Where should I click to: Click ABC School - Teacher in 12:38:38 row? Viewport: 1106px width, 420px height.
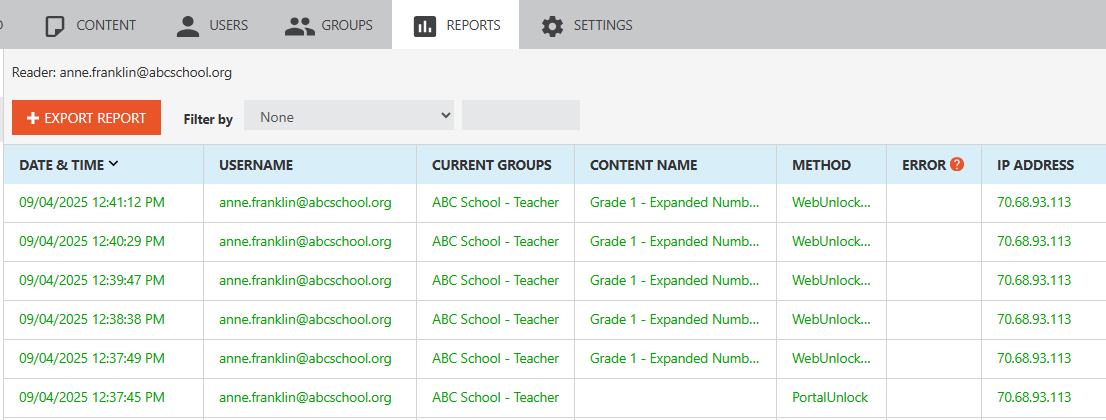point(495,319)
